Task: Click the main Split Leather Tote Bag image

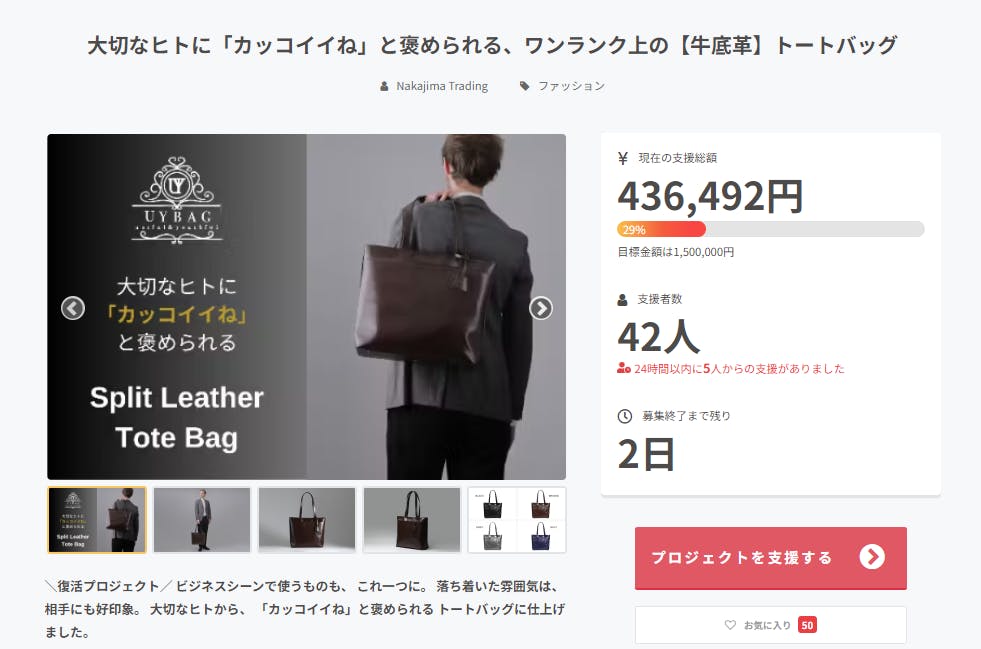Action: tap(307, 307)
